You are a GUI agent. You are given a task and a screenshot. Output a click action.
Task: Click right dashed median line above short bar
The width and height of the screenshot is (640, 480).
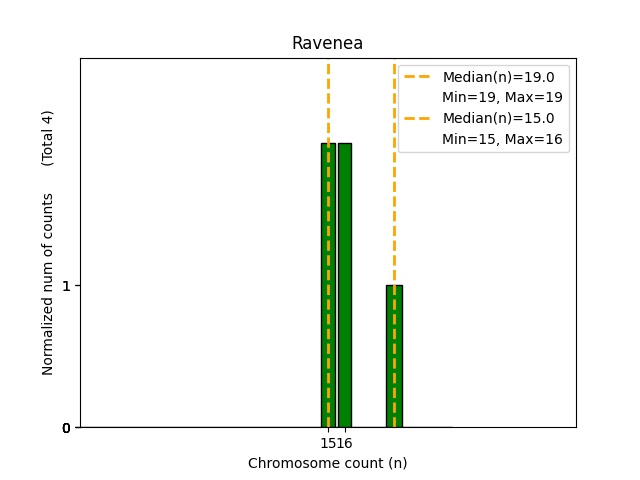(394, 200)
